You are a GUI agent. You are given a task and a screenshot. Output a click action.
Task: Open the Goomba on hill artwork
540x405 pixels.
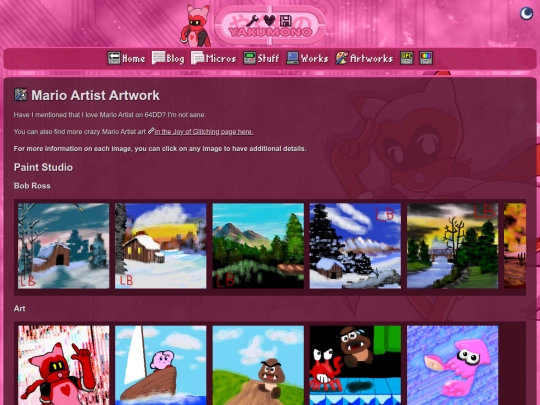[258, 365]
